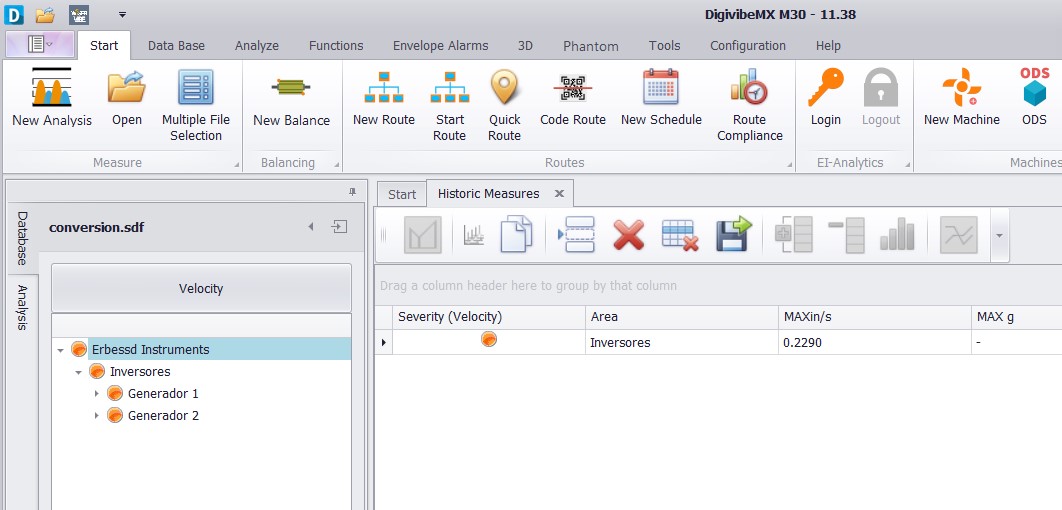Open the toolbar overflow dropdown arrow
The image size is (1062, 510).
999,236
